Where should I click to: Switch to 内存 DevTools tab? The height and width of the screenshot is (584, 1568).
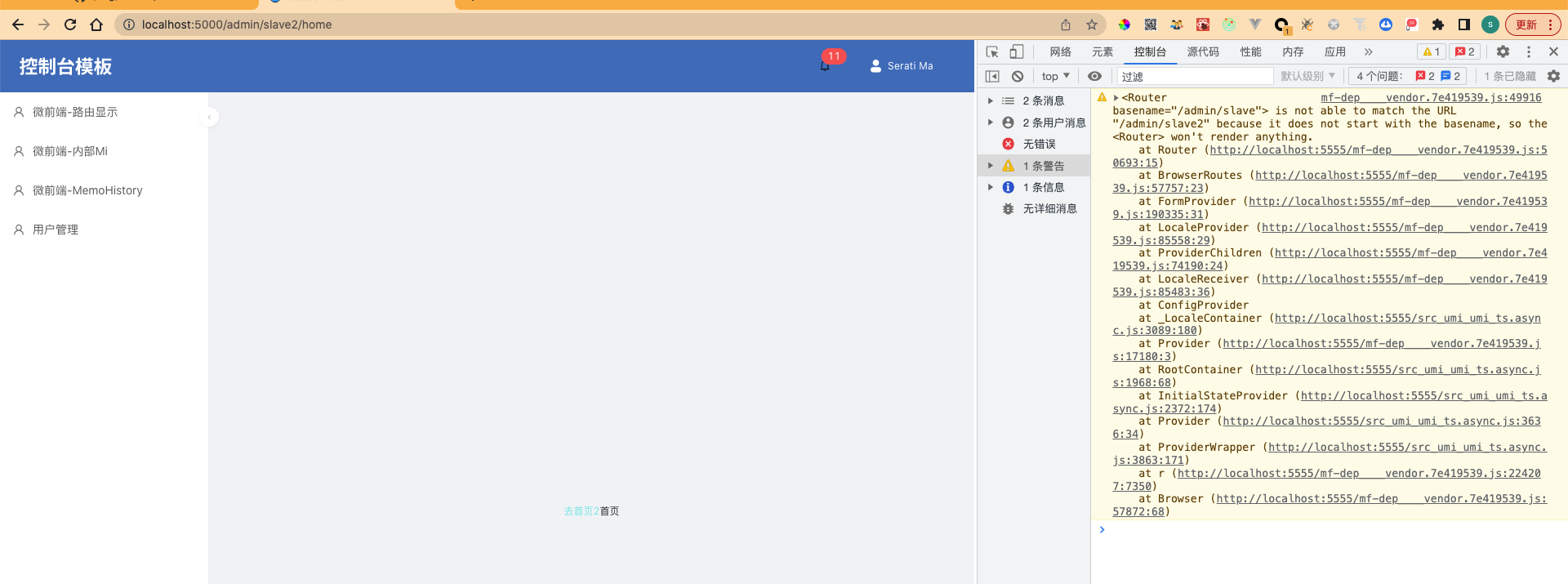tap(1293, 51)
